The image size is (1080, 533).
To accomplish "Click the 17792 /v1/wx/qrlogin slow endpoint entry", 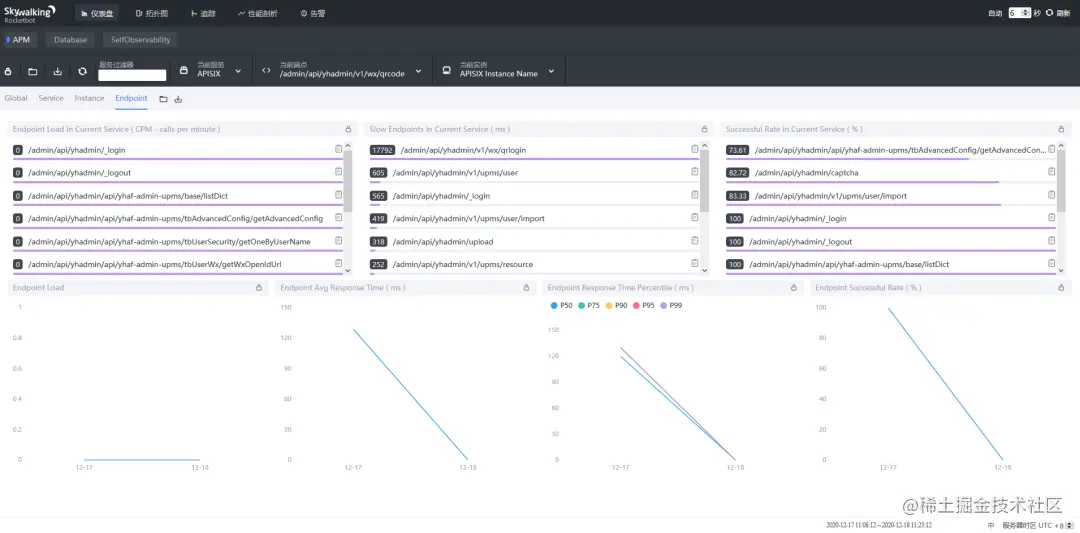I will pyautogui.click(x=534, y=150).
